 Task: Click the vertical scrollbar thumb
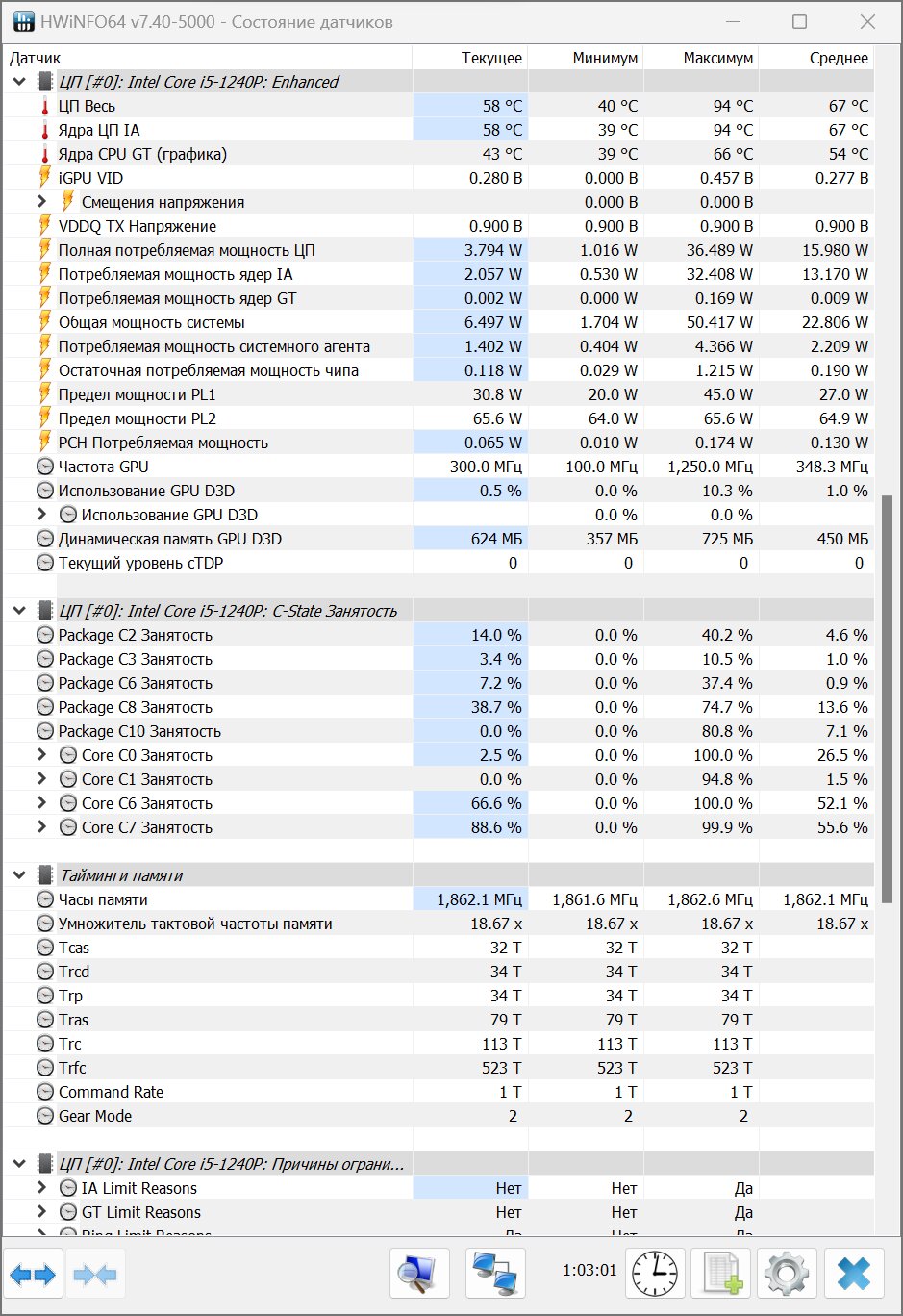click(887, 699)
